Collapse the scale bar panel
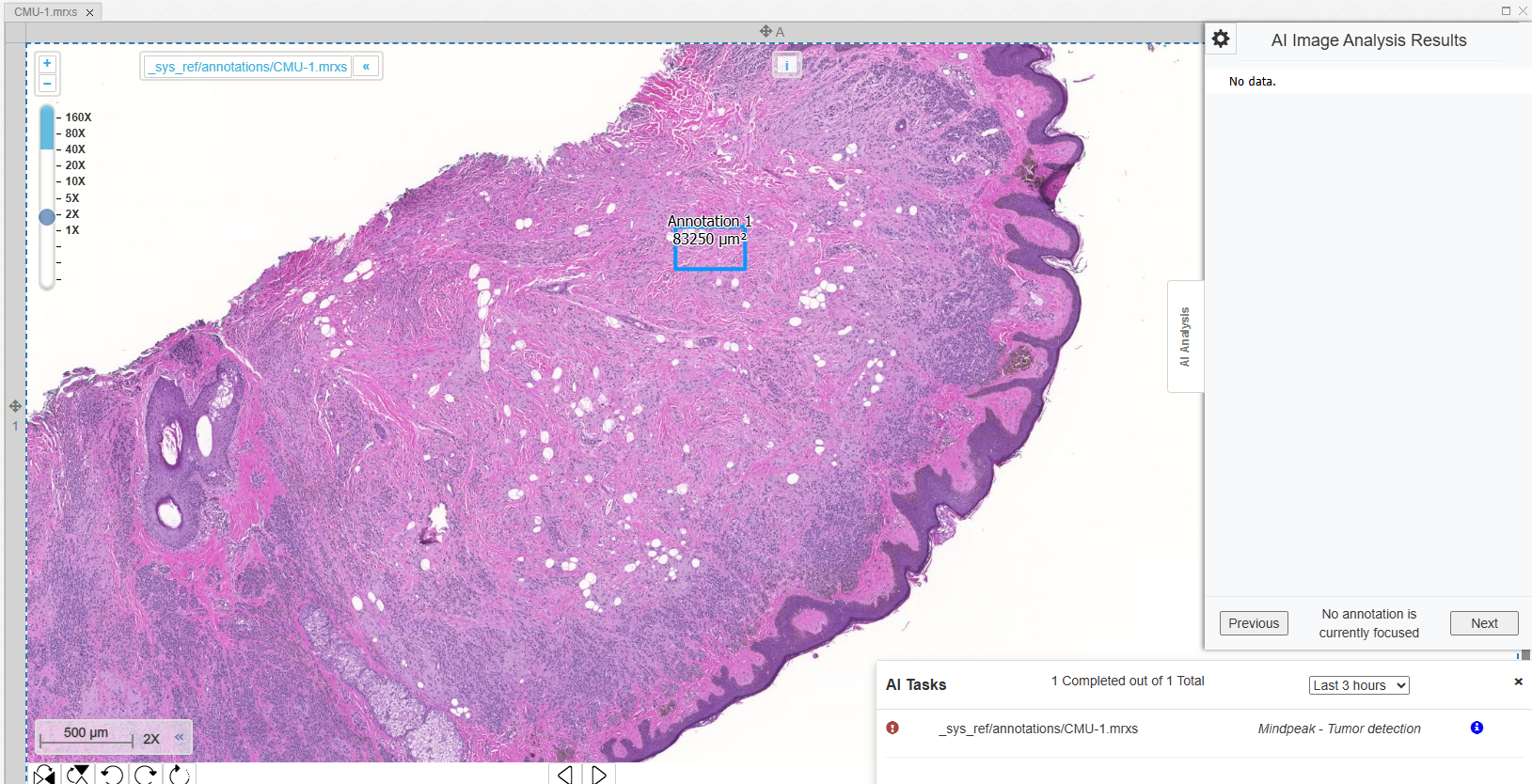 click(179, 737)
